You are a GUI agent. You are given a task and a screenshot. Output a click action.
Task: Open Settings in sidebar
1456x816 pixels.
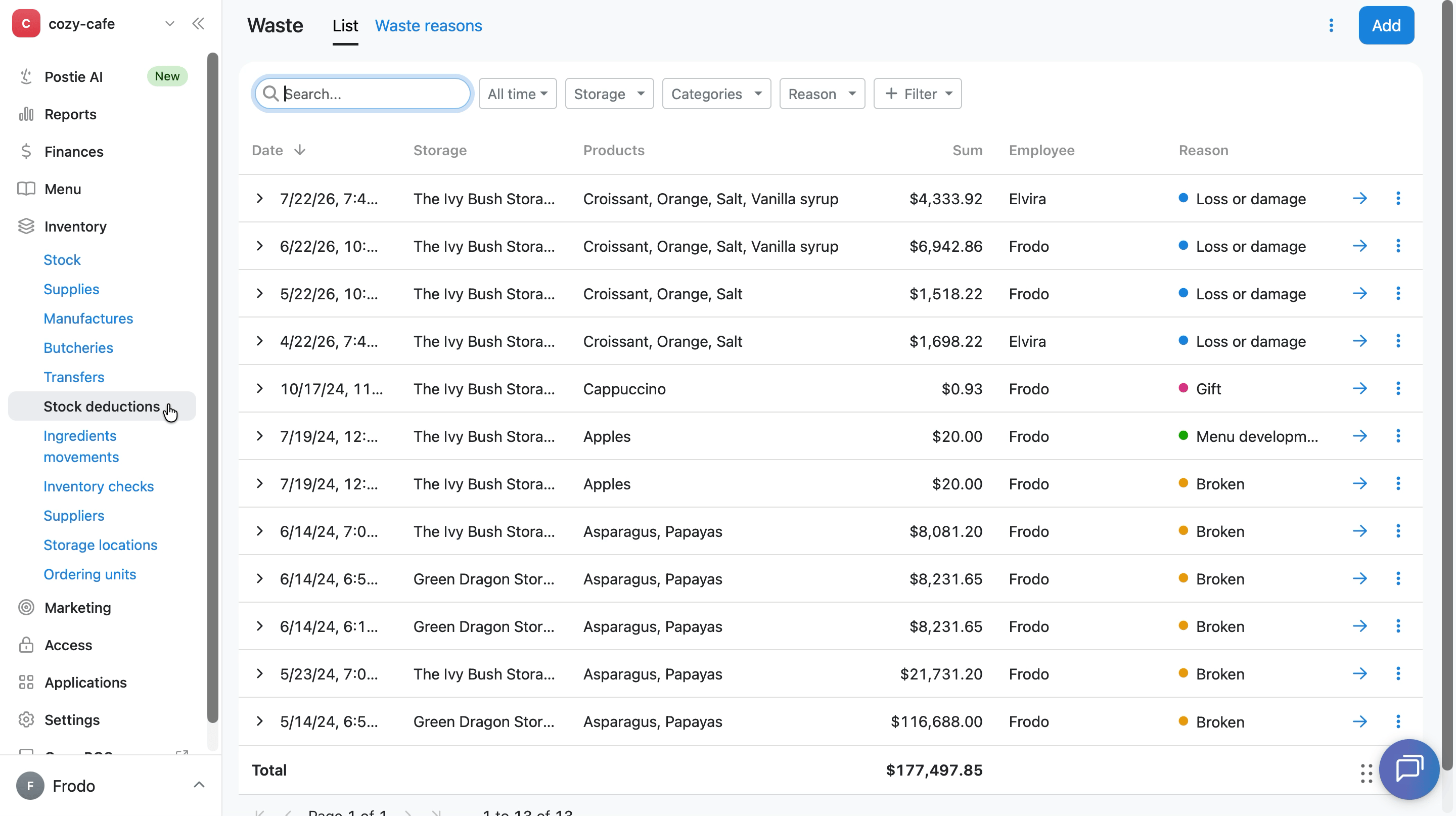coord(72,720)
